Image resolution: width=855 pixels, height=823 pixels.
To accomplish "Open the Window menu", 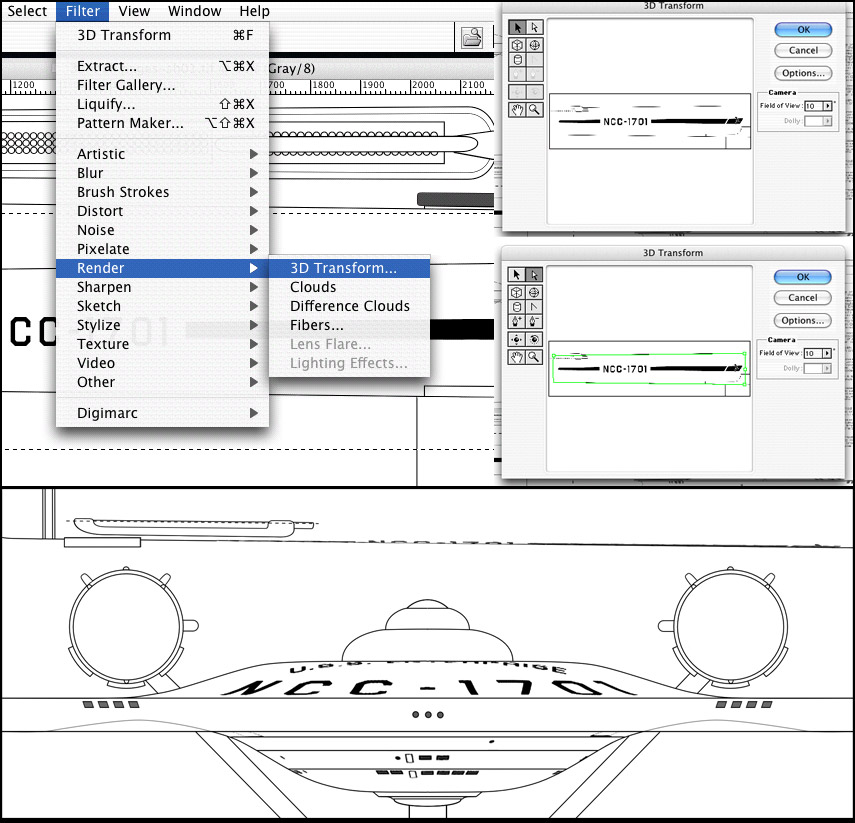I will (195, 11).
